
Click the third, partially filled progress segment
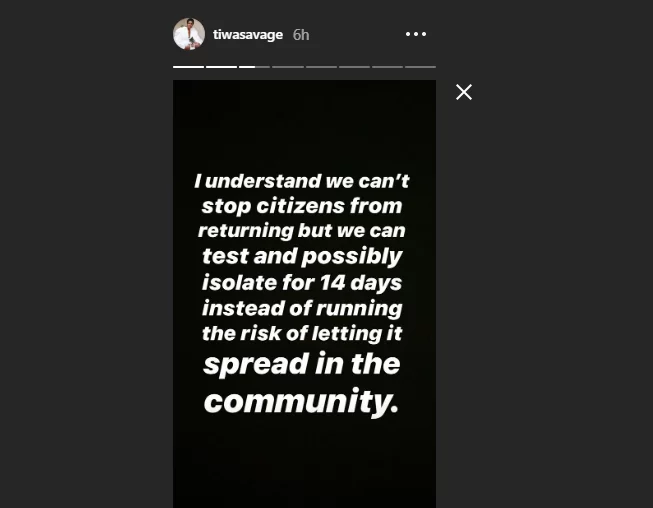pos(254,66)
